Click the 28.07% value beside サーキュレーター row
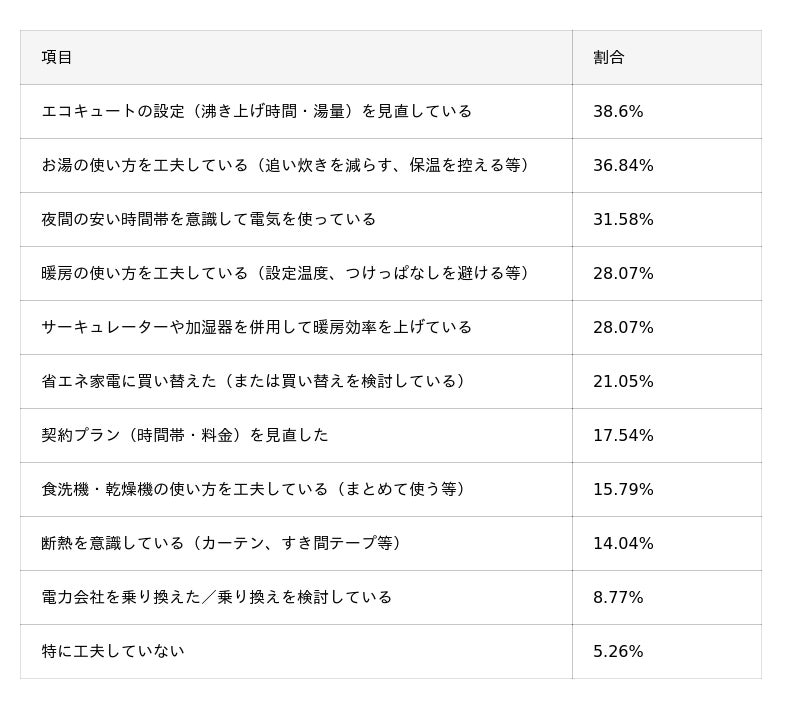 (x=623, y=327)
